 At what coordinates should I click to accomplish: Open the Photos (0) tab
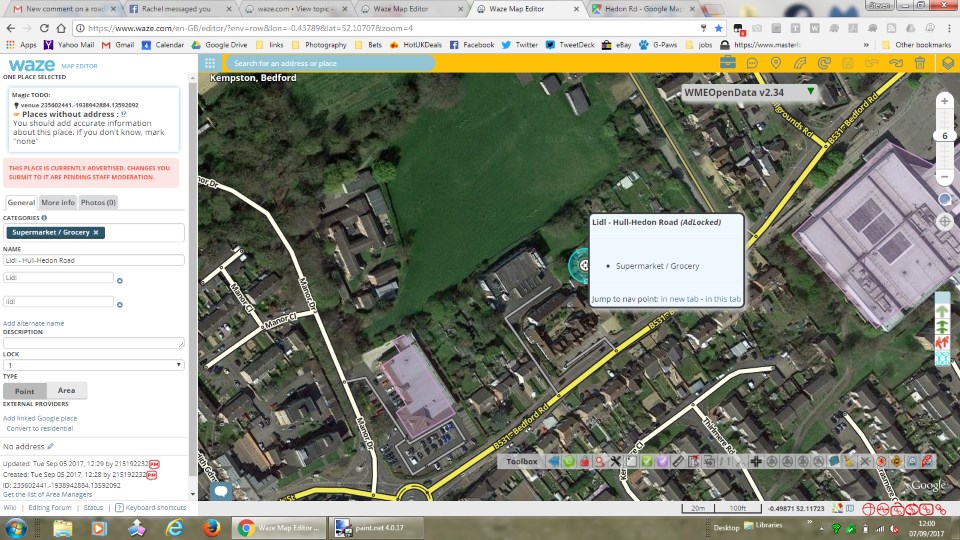(x=98, y=202)
